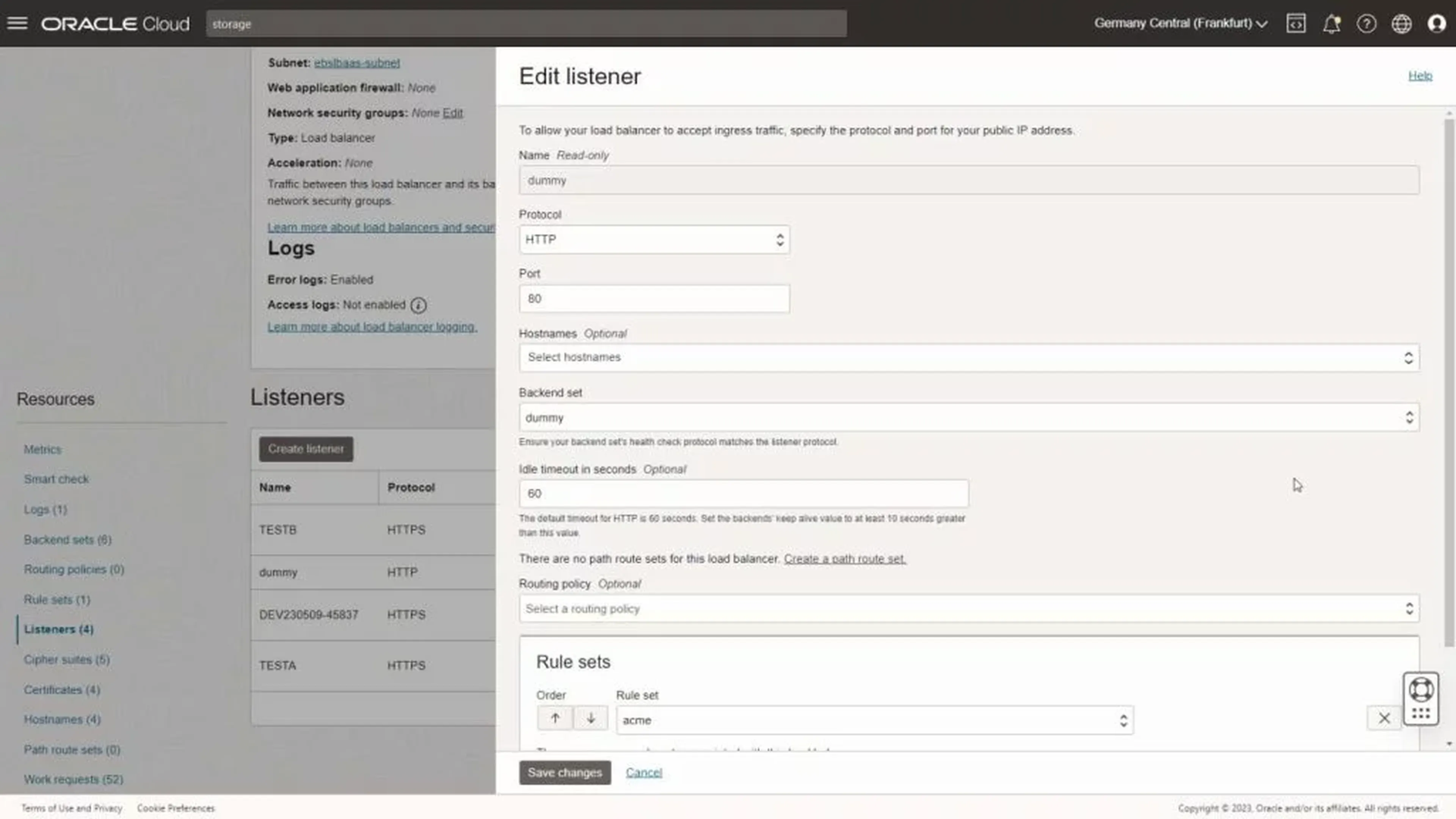Open the language globe icon
This screenshot has height=819, width=1456.
[x=1401, y=24]
